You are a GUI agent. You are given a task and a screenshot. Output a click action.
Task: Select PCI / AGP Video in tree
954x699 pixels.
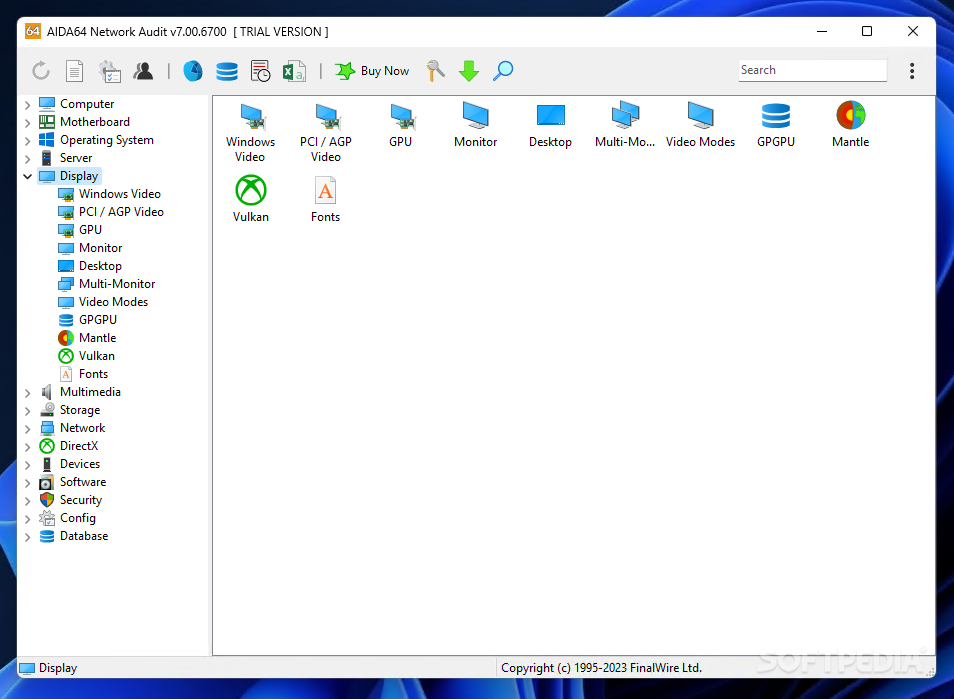click(x=111, y=212)
